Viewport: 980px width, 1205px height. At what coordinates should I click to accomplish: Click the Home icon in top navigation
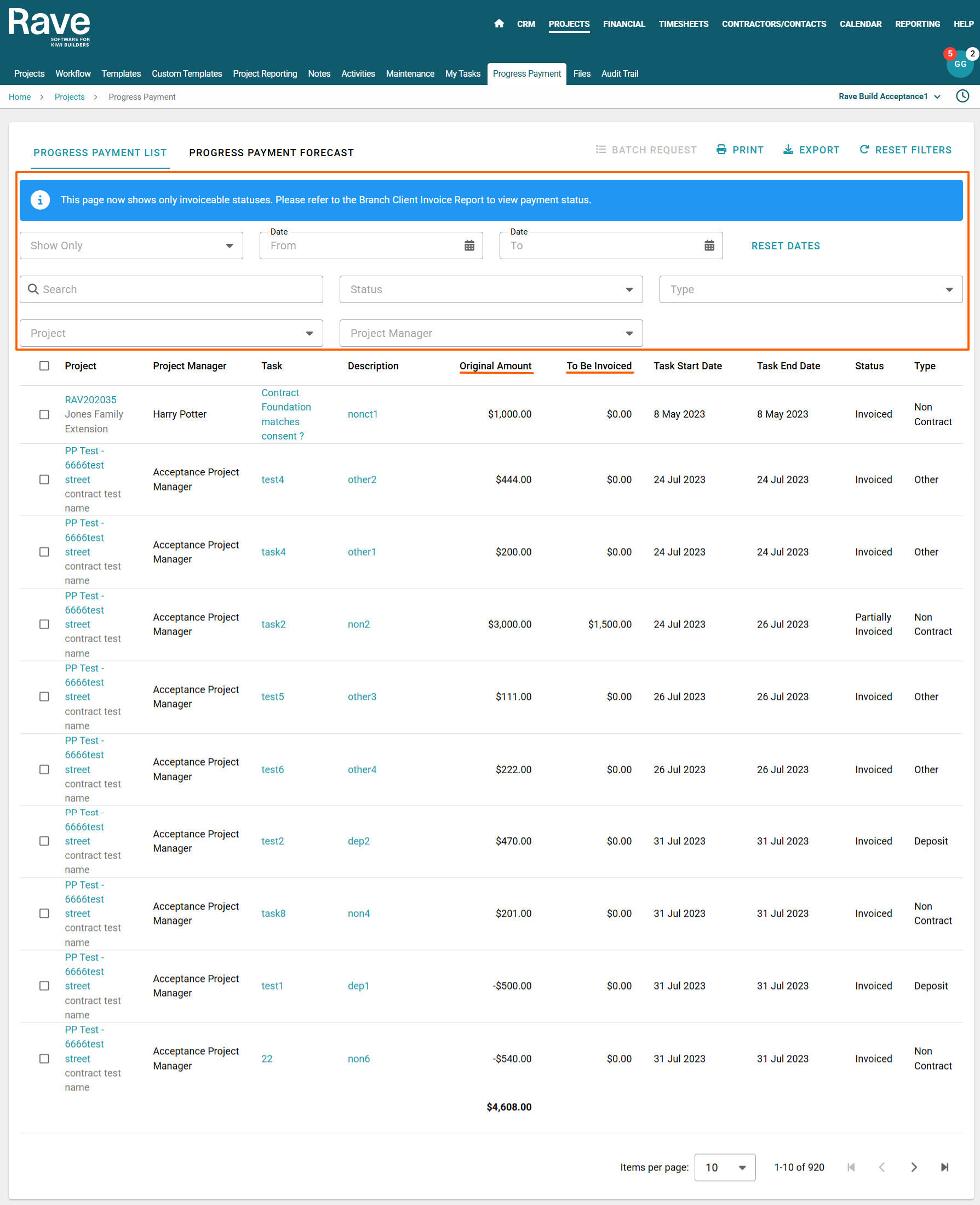pos(498,24)
